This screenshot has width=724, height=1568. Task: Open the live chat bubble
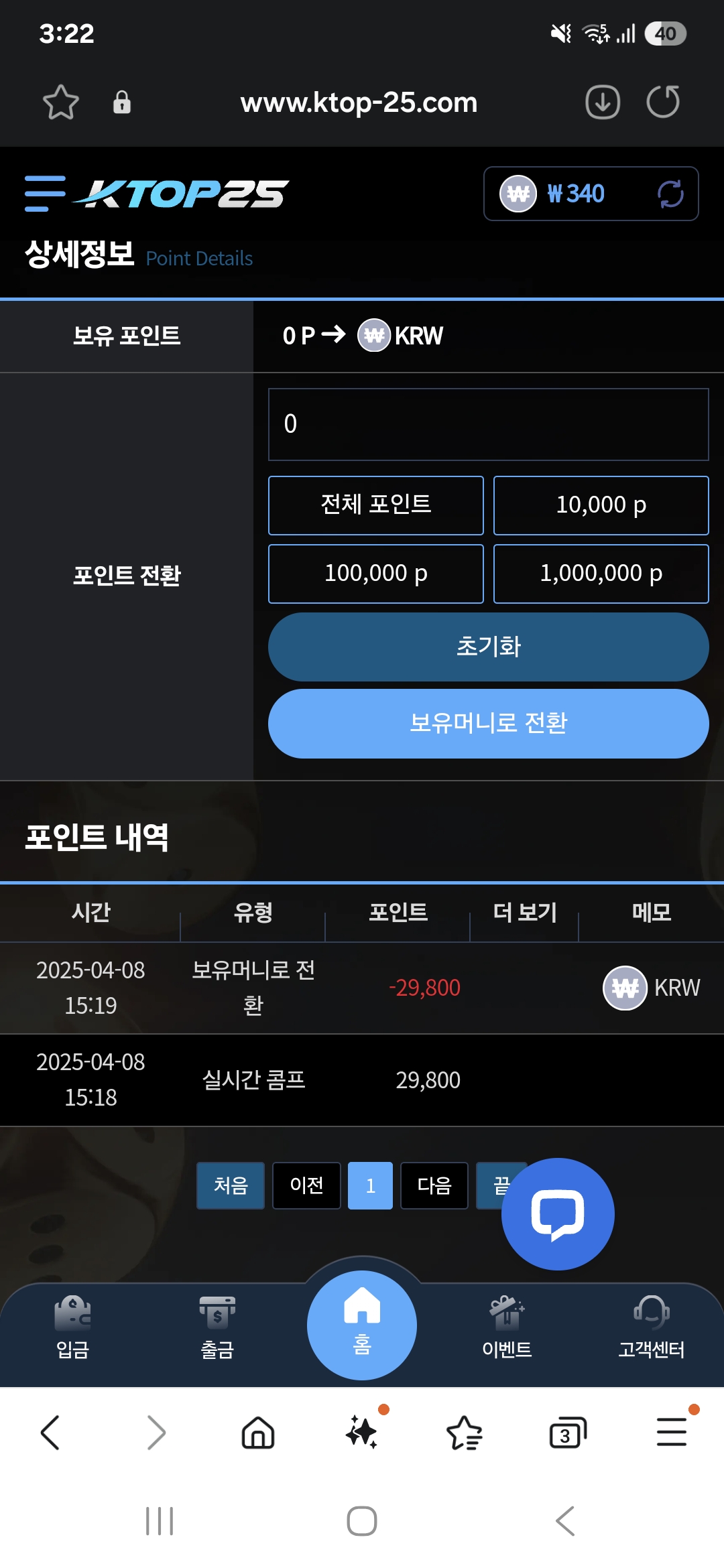[x=558, y=1214]
